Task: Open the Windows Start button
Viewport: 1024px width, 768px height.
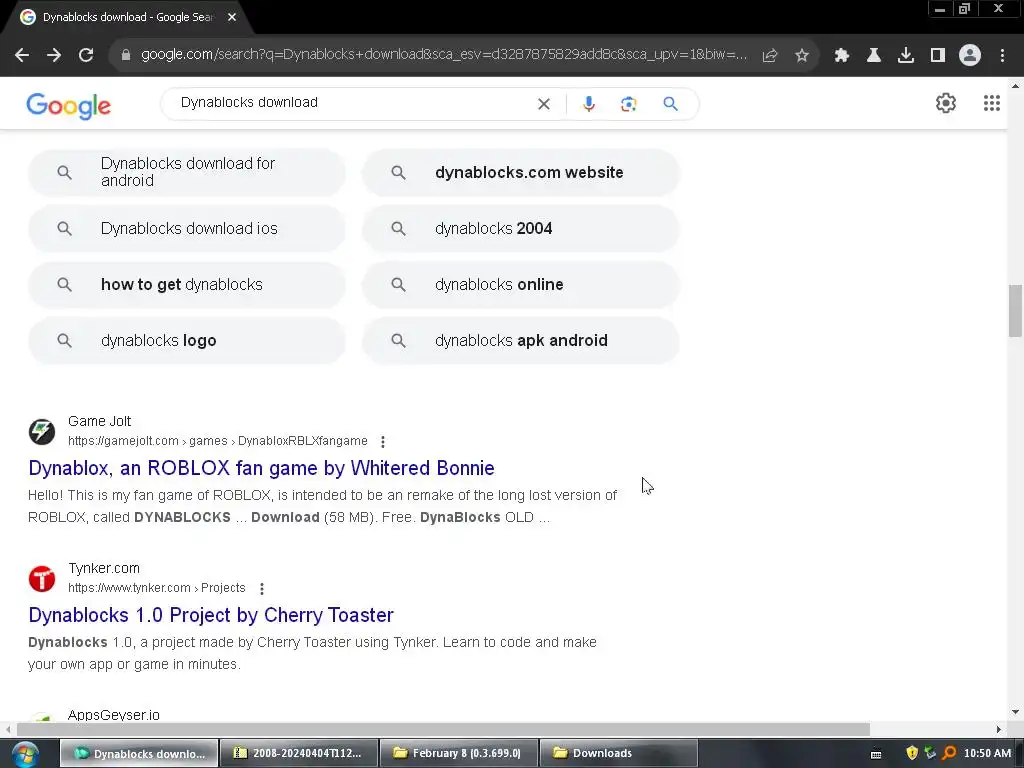Action: (x=25, y=754)
